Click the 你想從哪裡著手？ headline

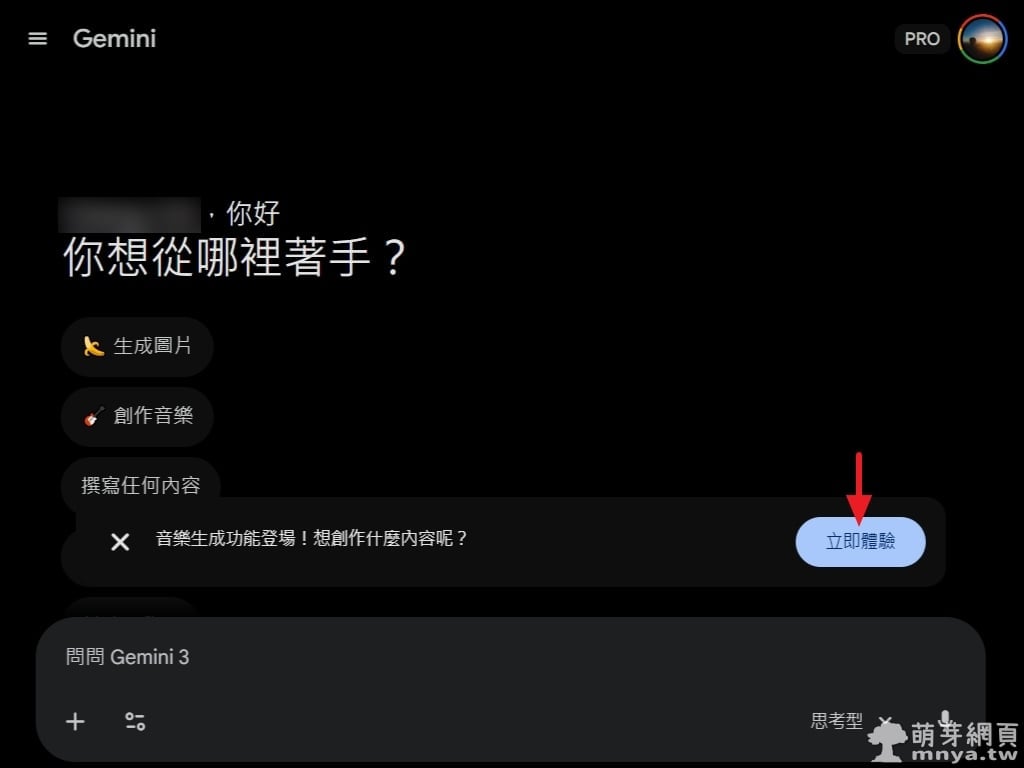(x=235, y=257)
